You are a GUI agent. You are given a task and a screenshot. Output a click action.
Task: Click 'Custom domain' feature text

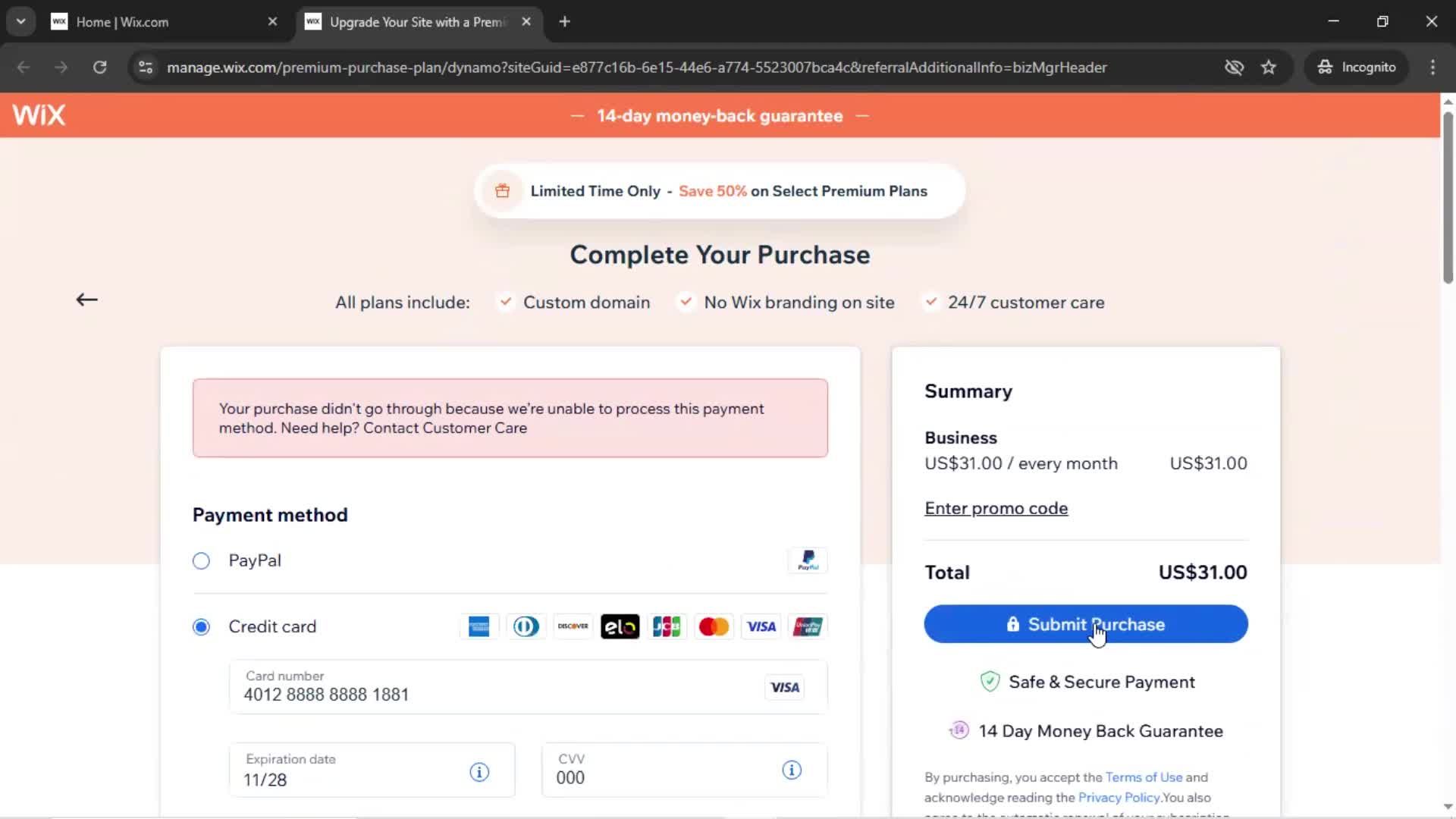(x=586, y=302)
